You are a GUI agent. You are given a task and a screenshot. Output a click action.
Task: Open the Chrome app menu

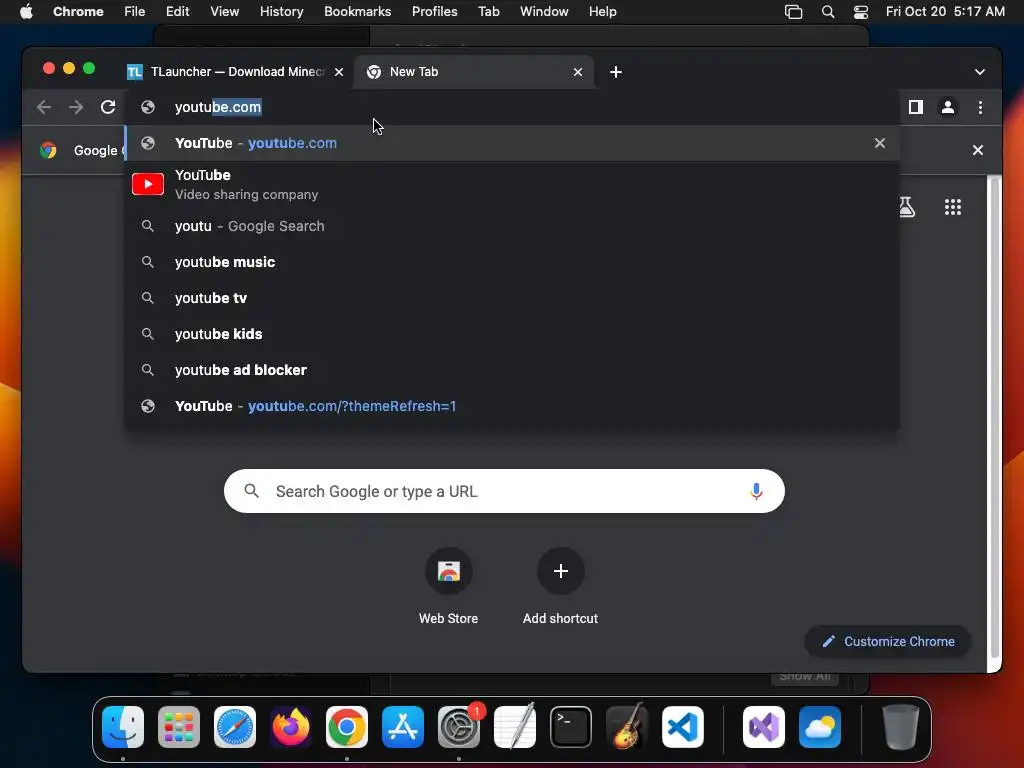point(78,12)
